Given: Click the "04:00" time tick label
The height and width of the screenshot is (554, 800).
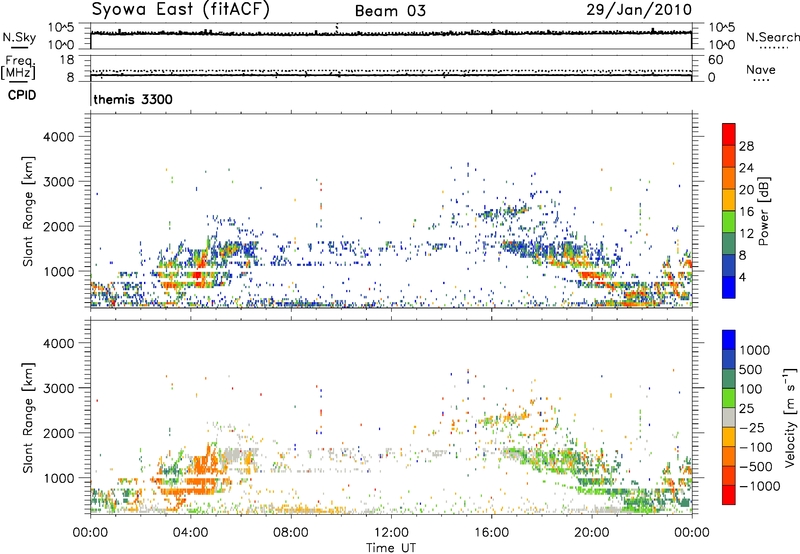Looking at the screenshot, I should (190, 533).
